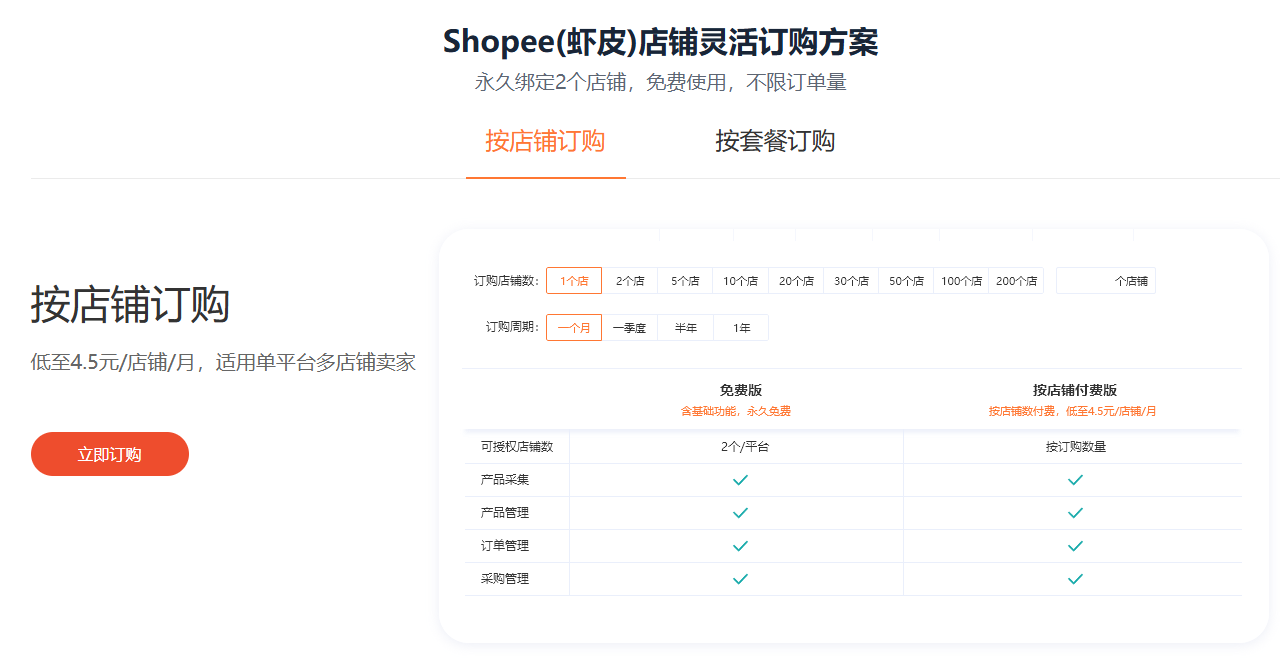Image resolution: width=1280 pixels, height=658 pixels.
Task: Select the 2个店 store count option
Action: pos(629,281)
